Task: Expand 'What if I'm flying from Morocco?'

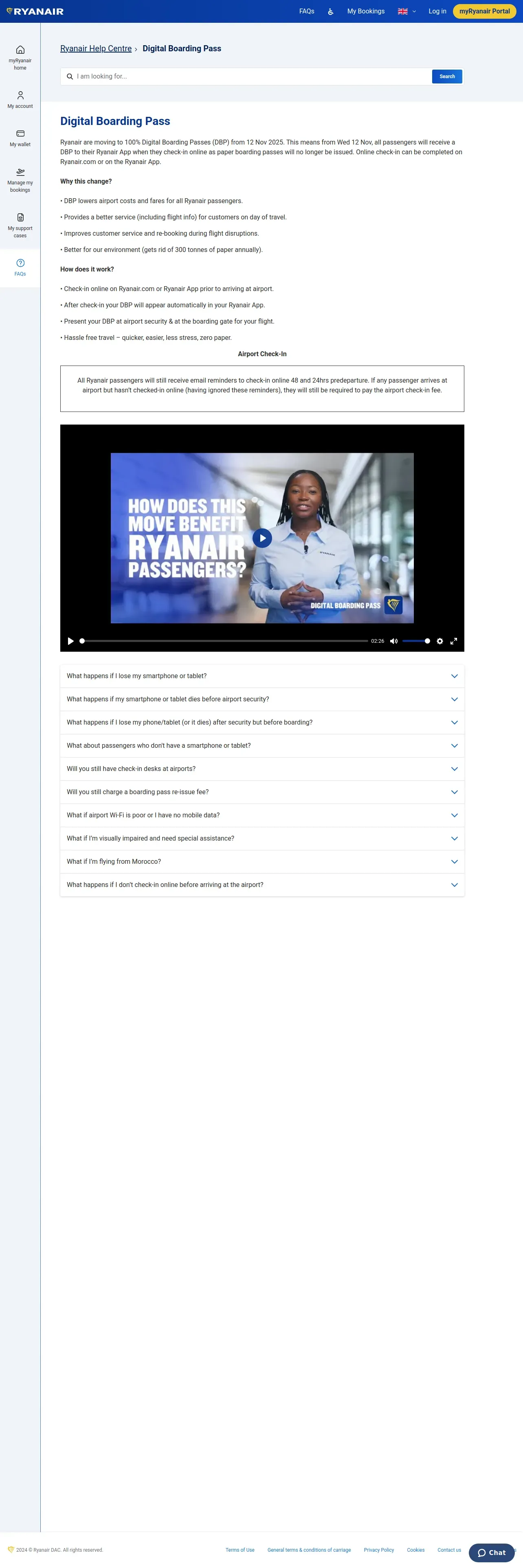Action: tap(262, 862)
